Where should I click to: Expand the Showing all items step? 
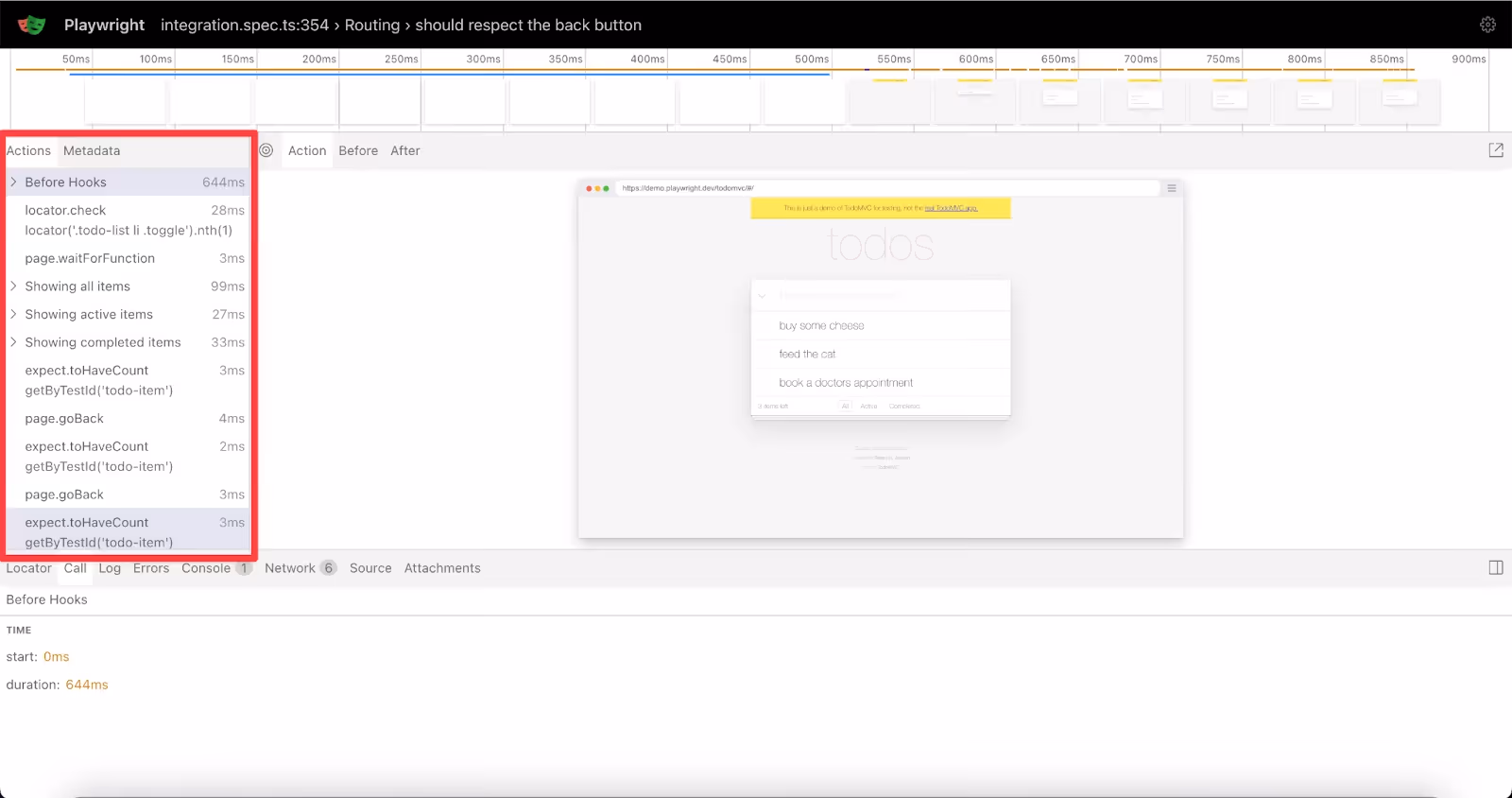coord(13,286)
